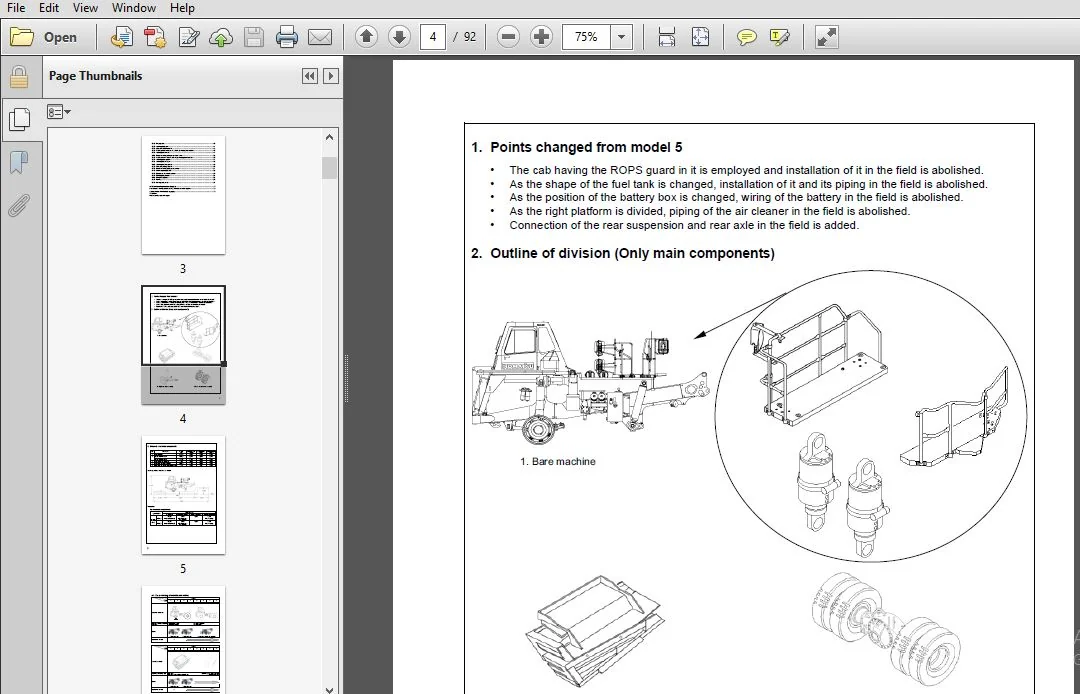Viewport: 1080px width, 694px height.
Task: Go to previous page with up arrow
Action: pos(366,36)
